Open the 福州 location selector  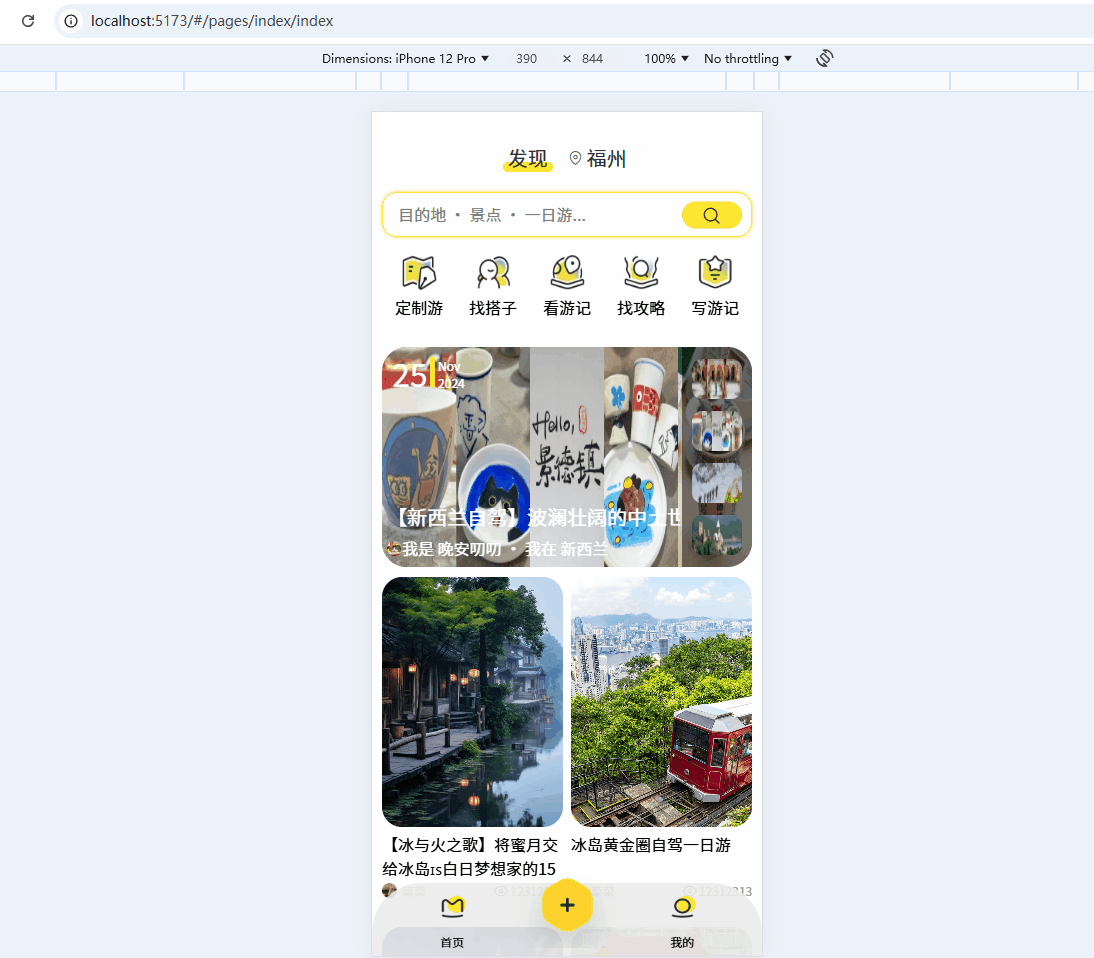598,159
